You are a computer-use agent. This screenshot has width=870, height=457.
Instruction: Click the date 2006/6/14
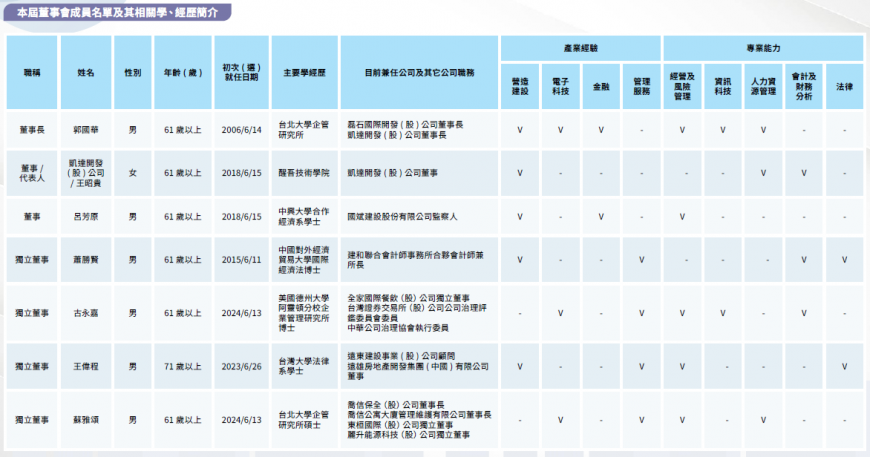[x=241, y=130]
